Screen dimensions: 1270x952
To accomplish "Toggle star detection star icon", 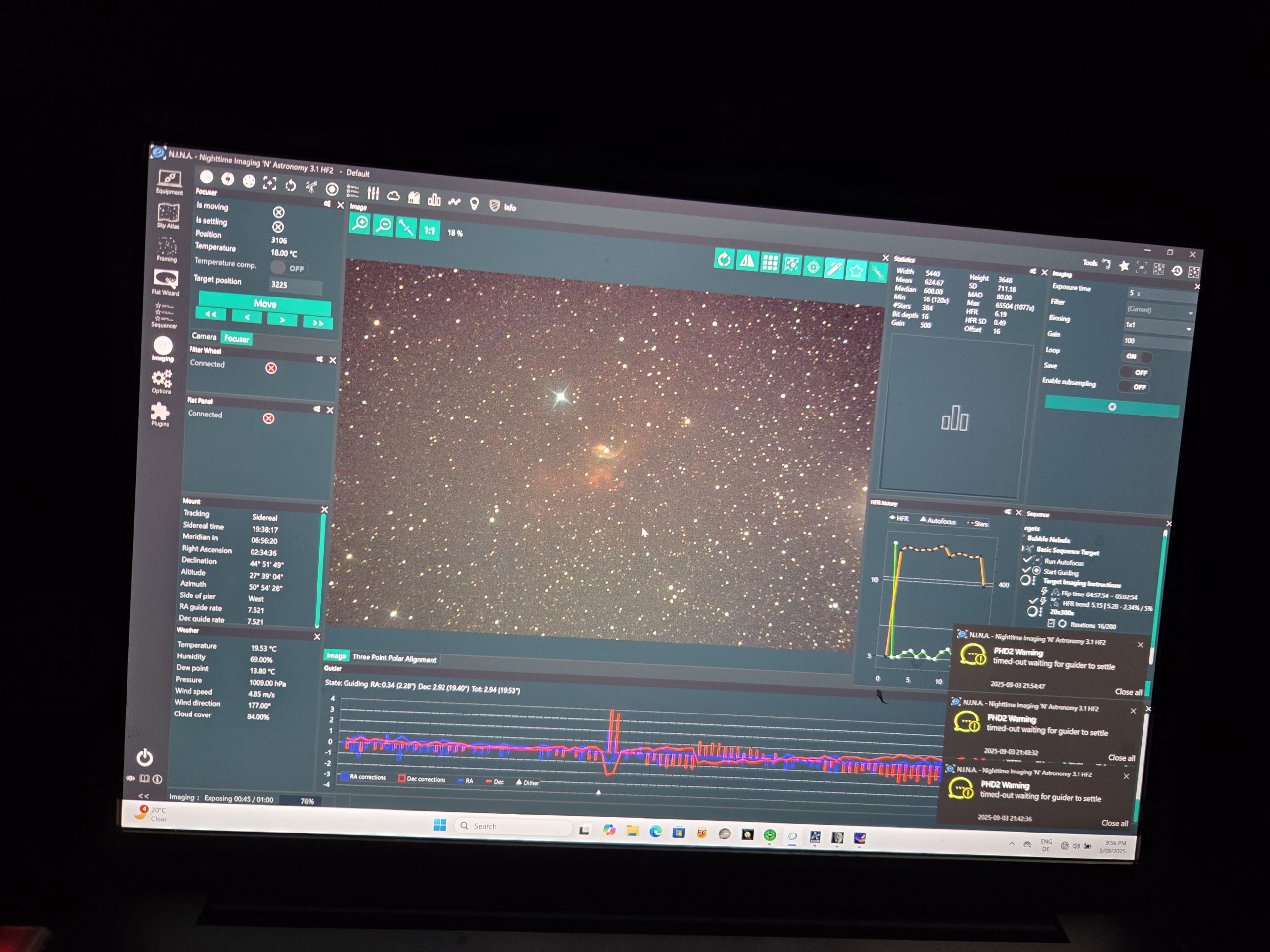I will [855, 270].
